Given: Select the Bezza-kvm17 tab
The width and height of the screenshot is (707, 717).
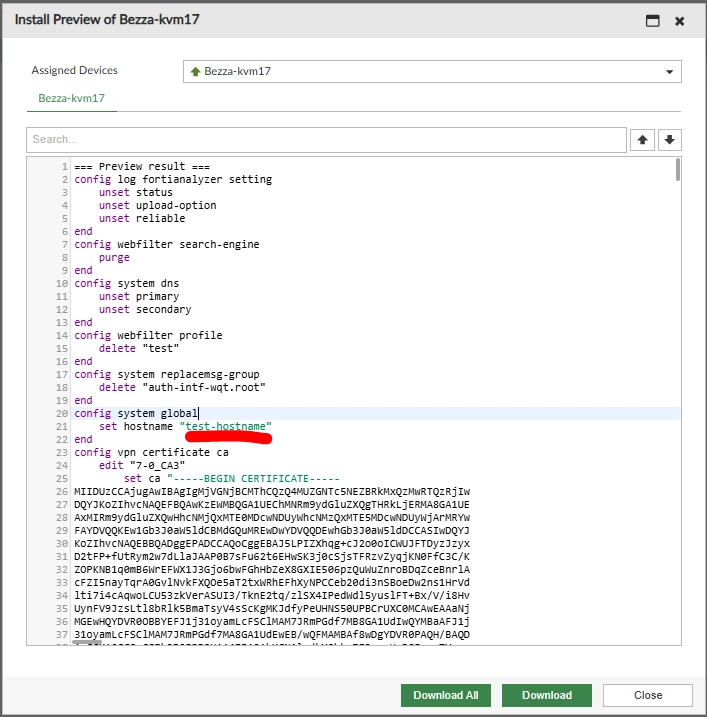Looking at the screenshot, I should point(71,98).
